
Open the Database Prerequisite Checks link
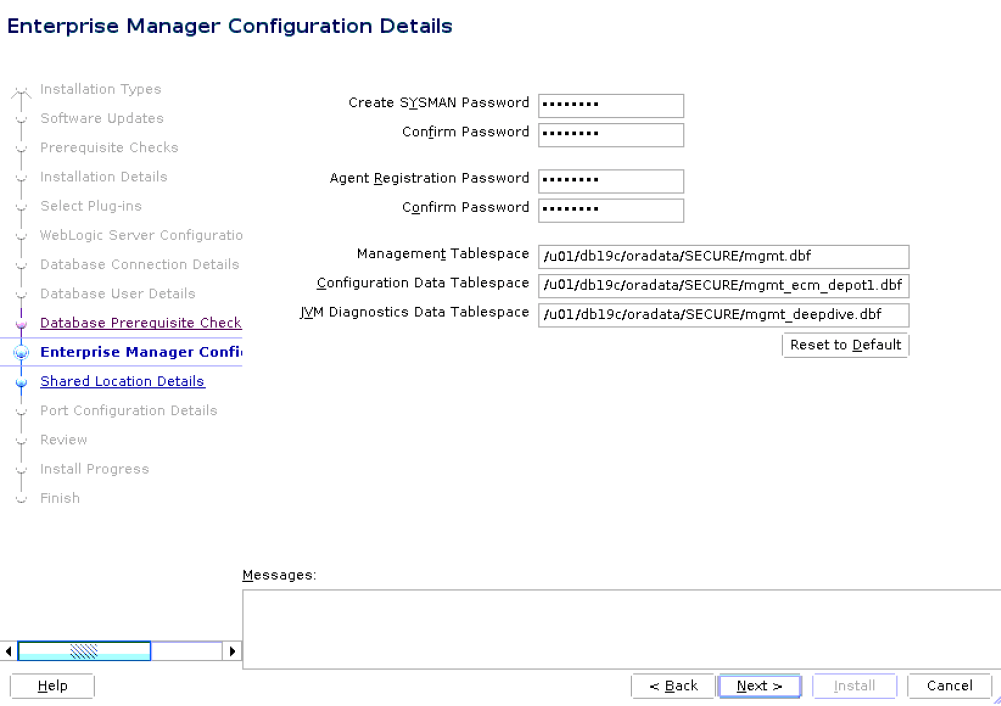point(140,323)
